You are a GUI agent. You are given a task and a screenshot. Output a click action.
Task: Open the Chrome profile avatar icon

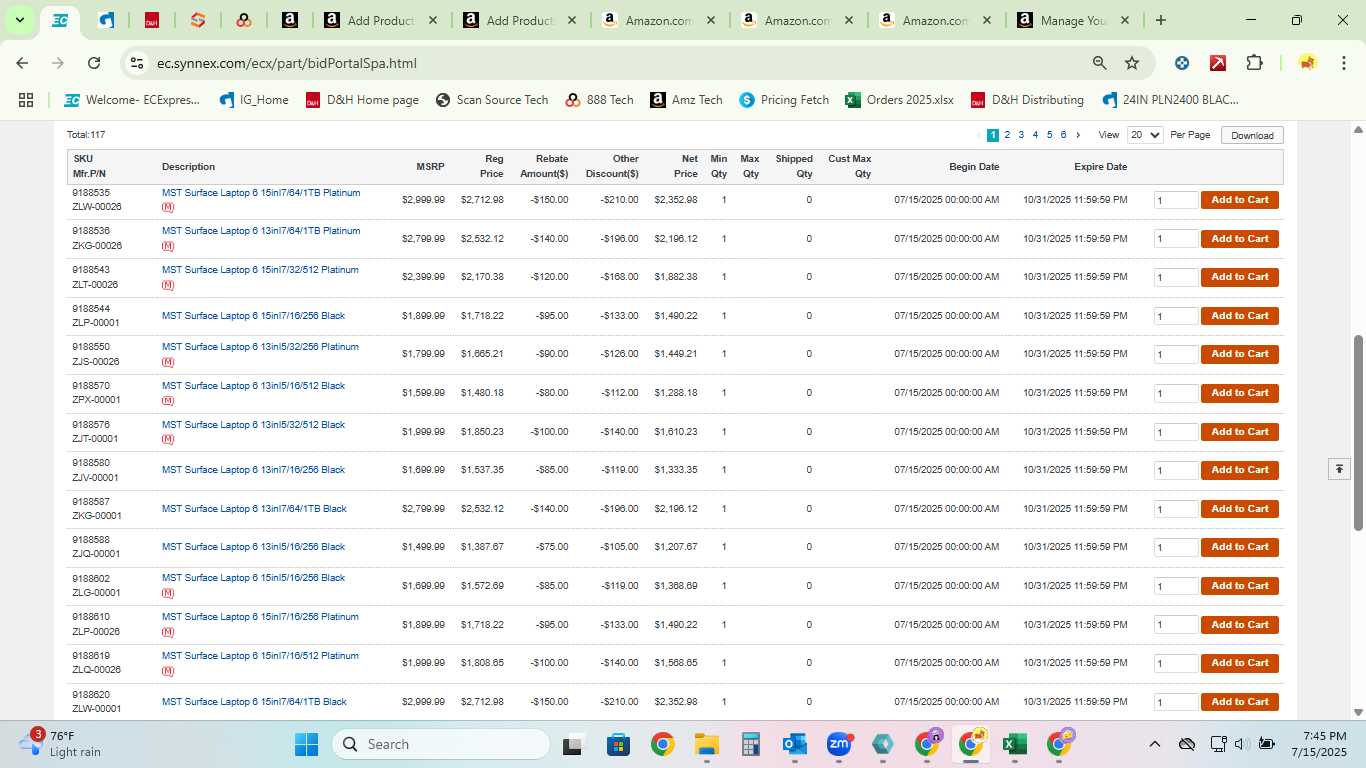(x=1307, y=63)
